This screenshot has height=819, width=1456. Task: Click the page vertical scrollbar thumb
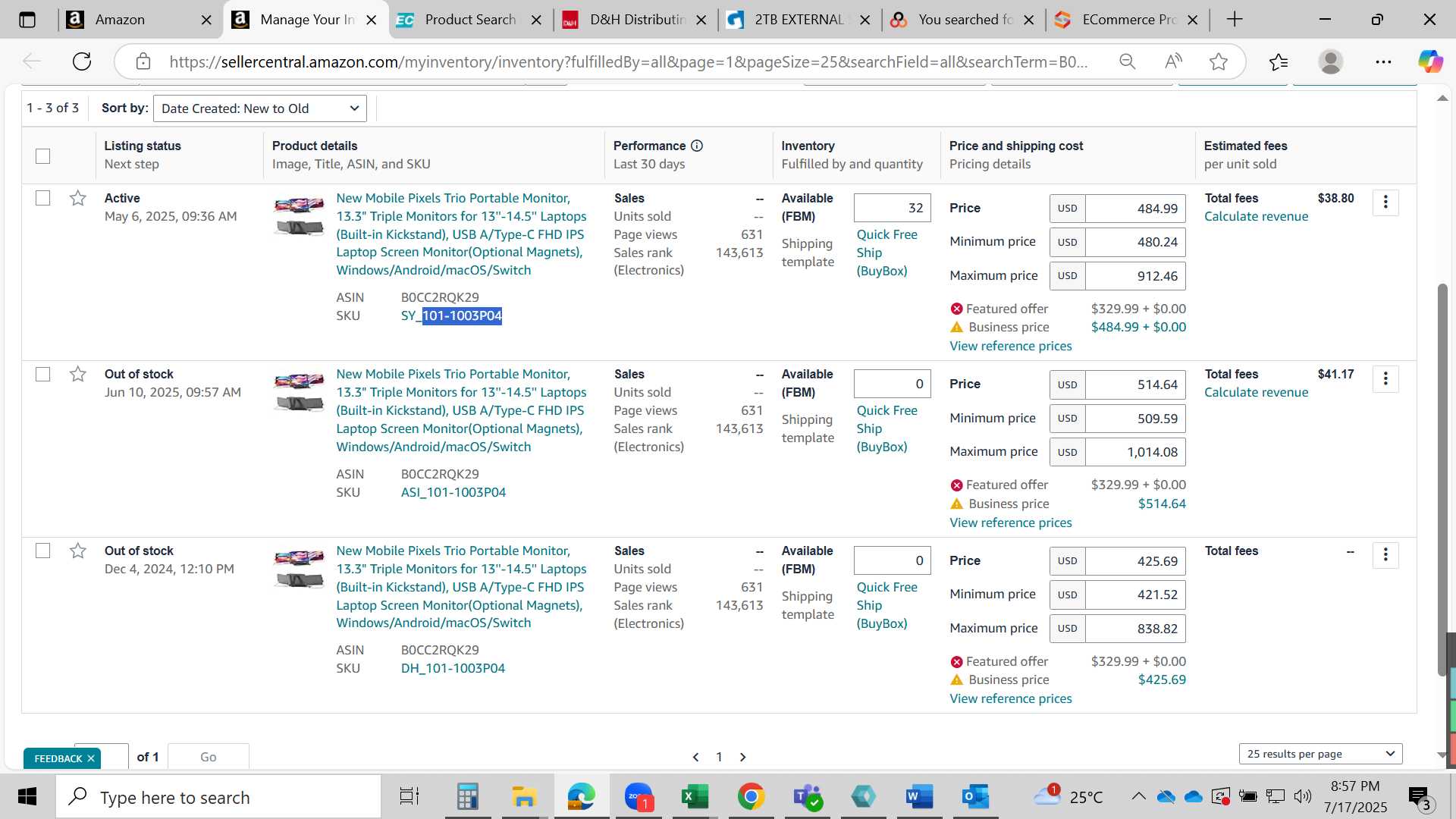(1442, 479)
